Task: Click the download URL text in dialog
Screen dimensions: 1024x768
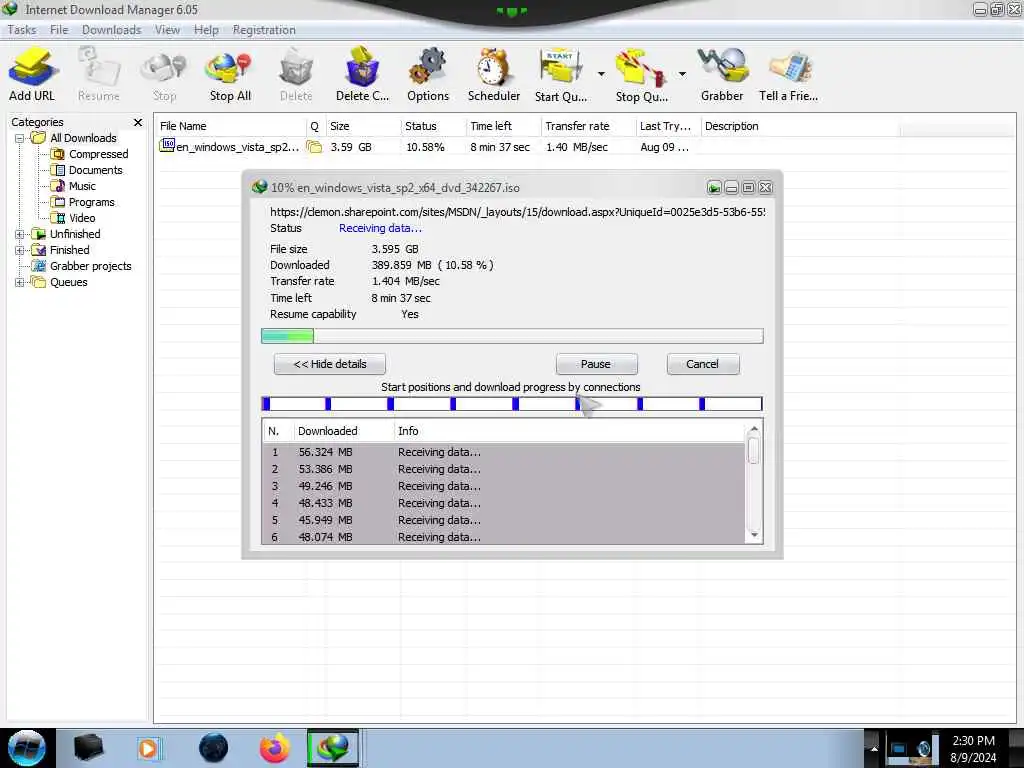Action: 517,212
